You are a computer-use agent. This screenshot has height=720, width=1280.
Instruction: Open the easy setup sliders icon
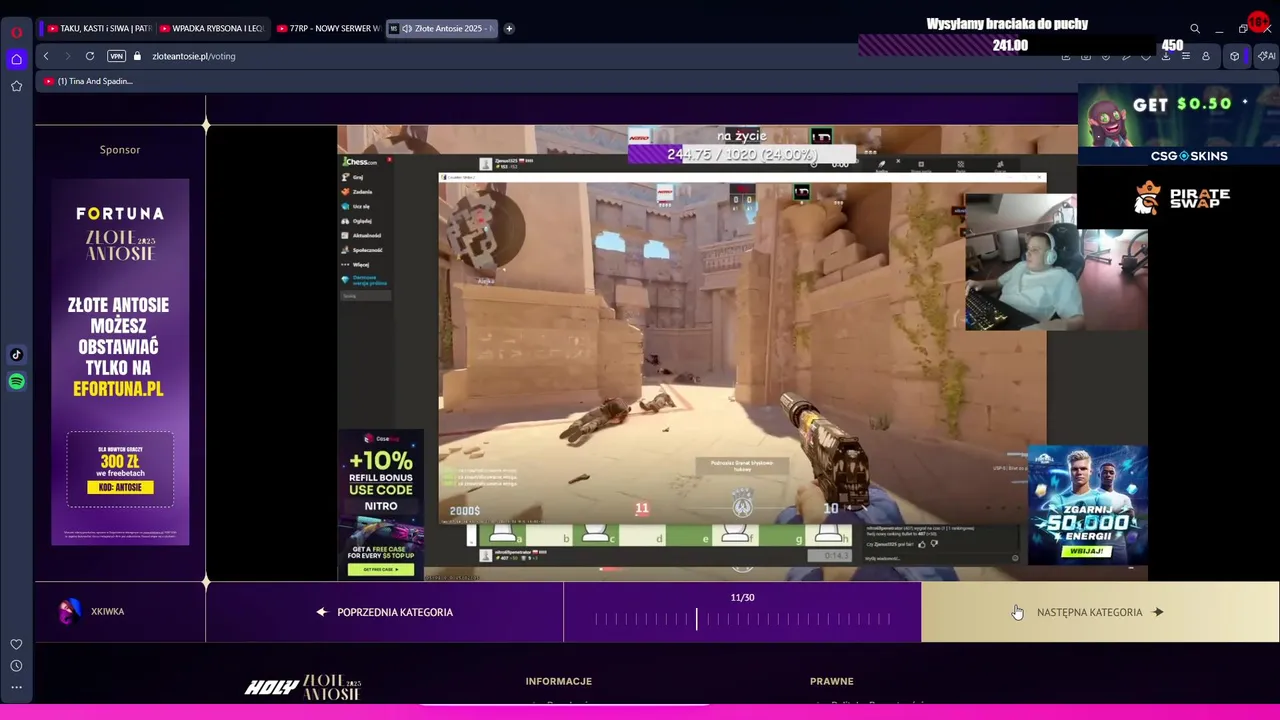(x=1185, y=56)
